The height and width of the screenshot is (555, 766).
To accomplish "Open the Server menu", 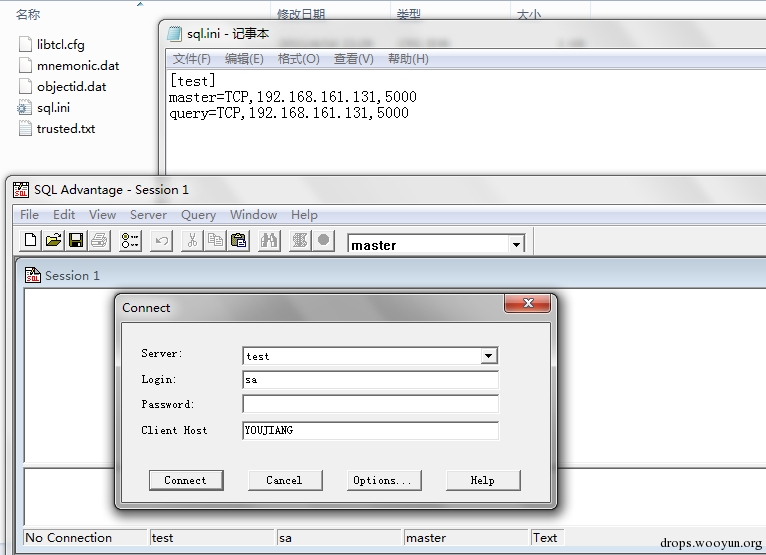I will [x=149, y=214].
